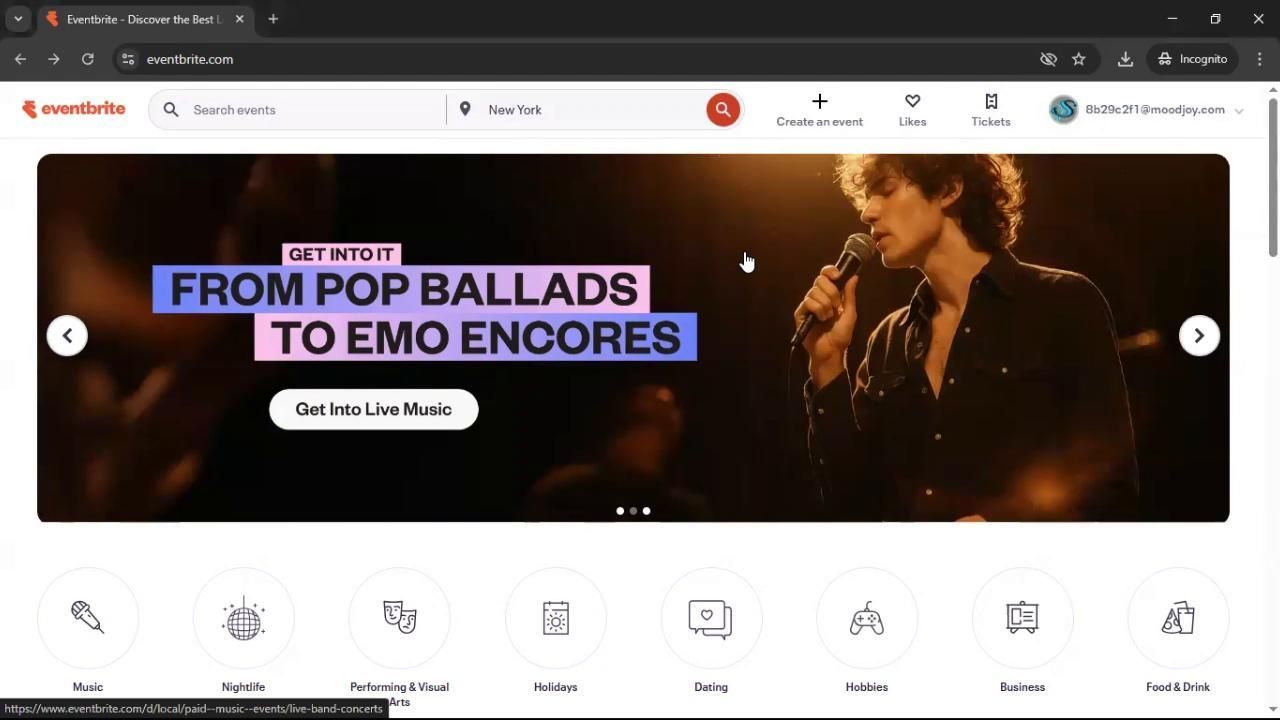The image size is (1280, 720).
Task: Go to the previous banner slide arrow
Action: pyautogui.click(x=67, y=336)
